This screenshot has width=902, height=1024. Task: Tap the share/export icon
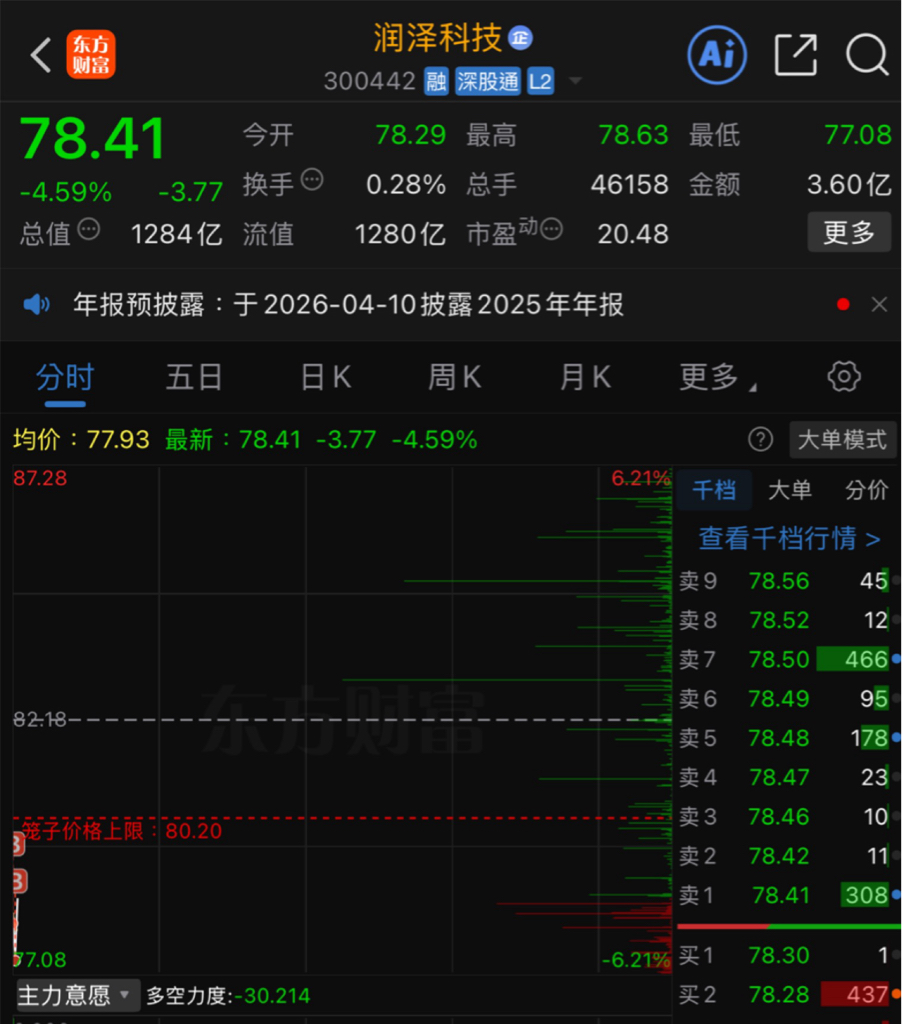(x=796, y=55)
